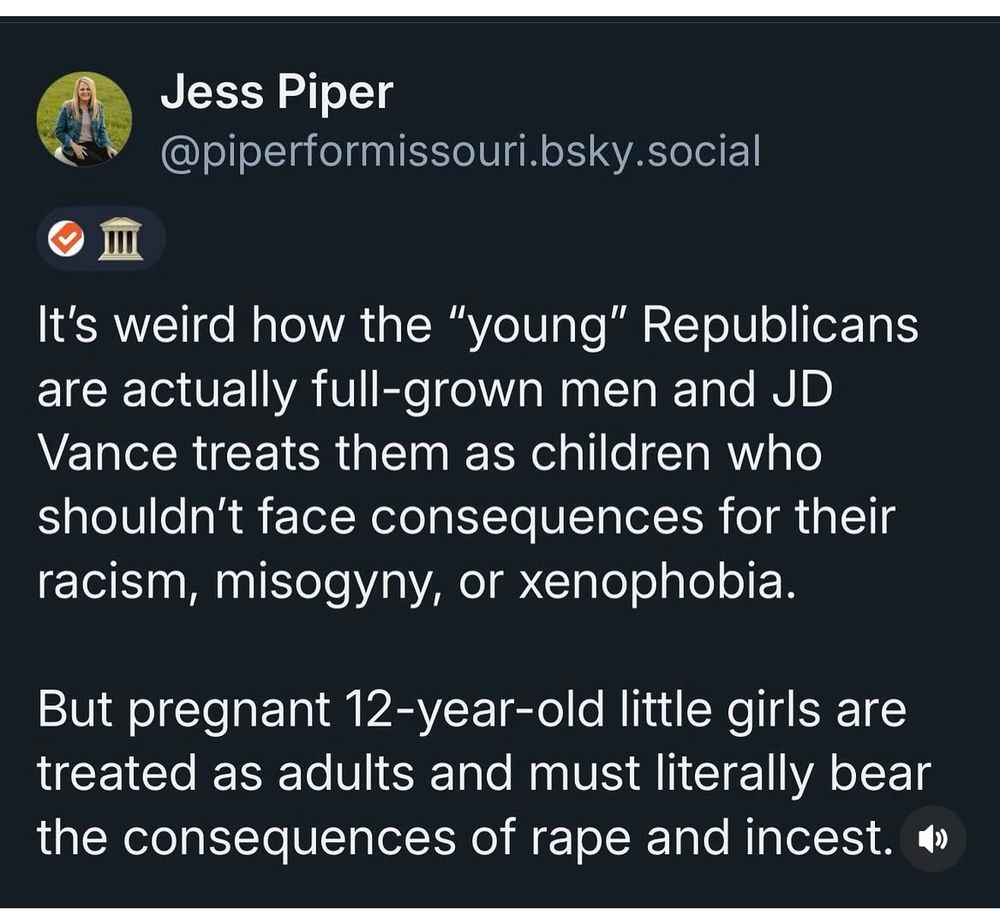The image size is (1000, 921).
Task: Visit the @piperformissouri.bsky.social handle link
Action: pyautogui.click(x=460, y=152)
